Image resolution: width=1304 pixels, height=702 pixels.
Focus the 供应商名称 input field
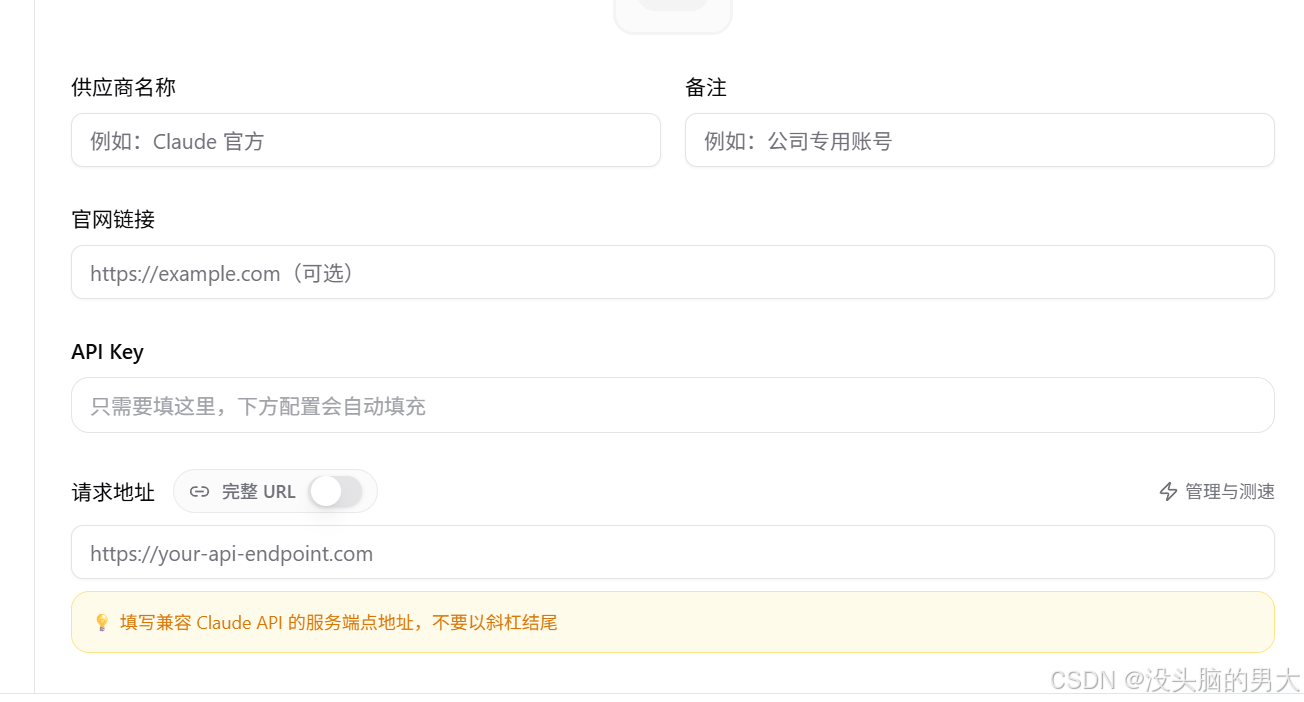pyautogui.click(x=366, y=140)
